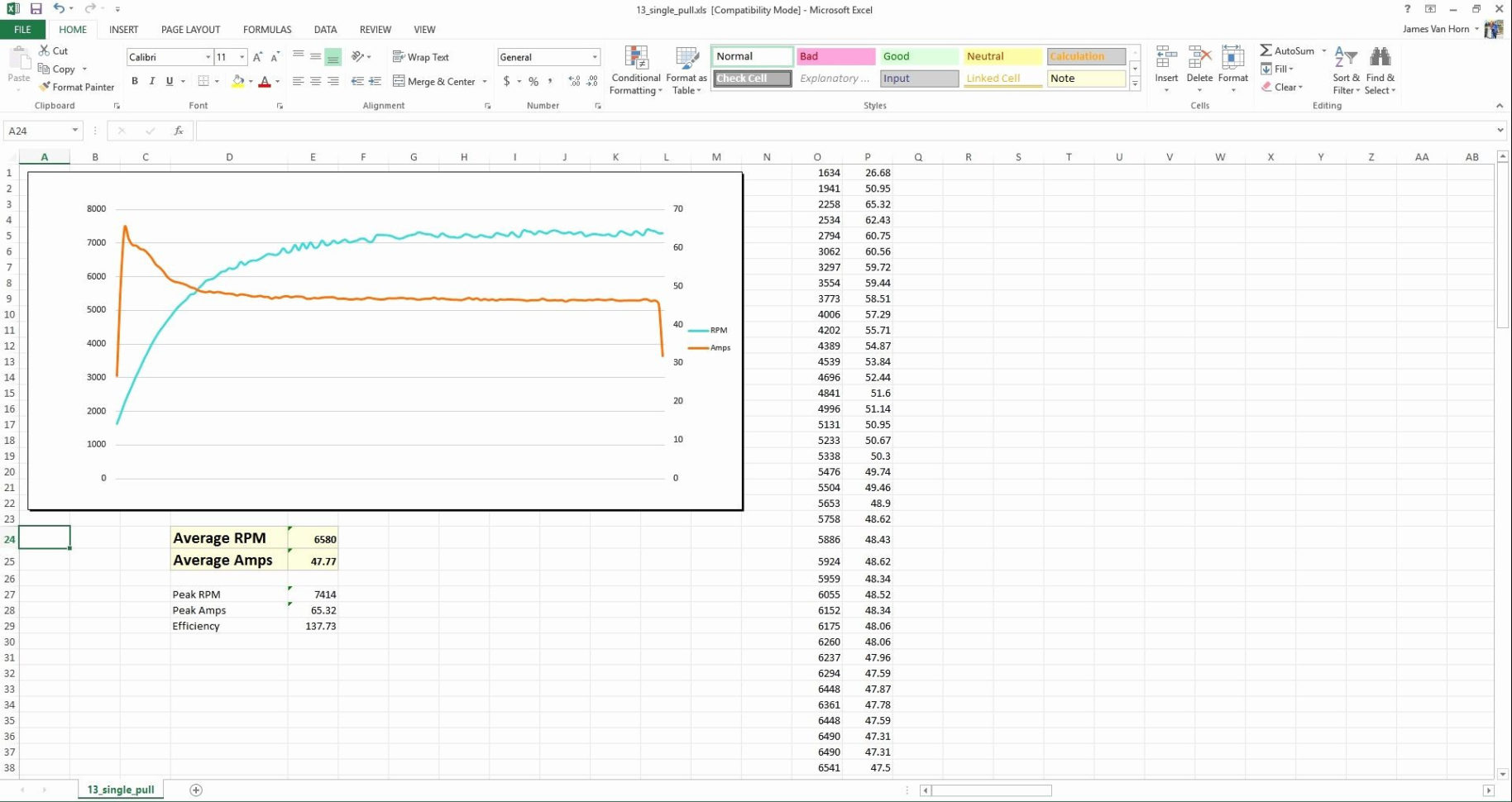Click the Format Painter icon
The image size is (1512, 802).
coord(45,87)
